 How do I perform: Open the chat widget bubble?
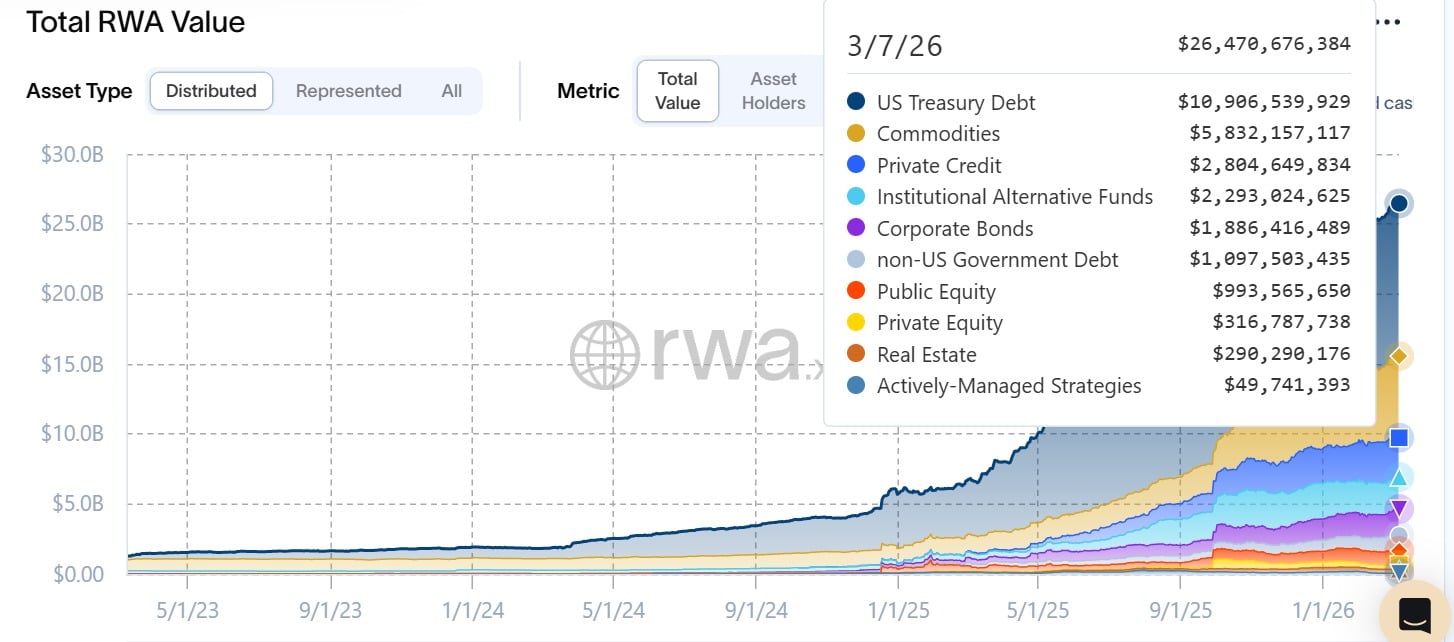click(1414, 611)
